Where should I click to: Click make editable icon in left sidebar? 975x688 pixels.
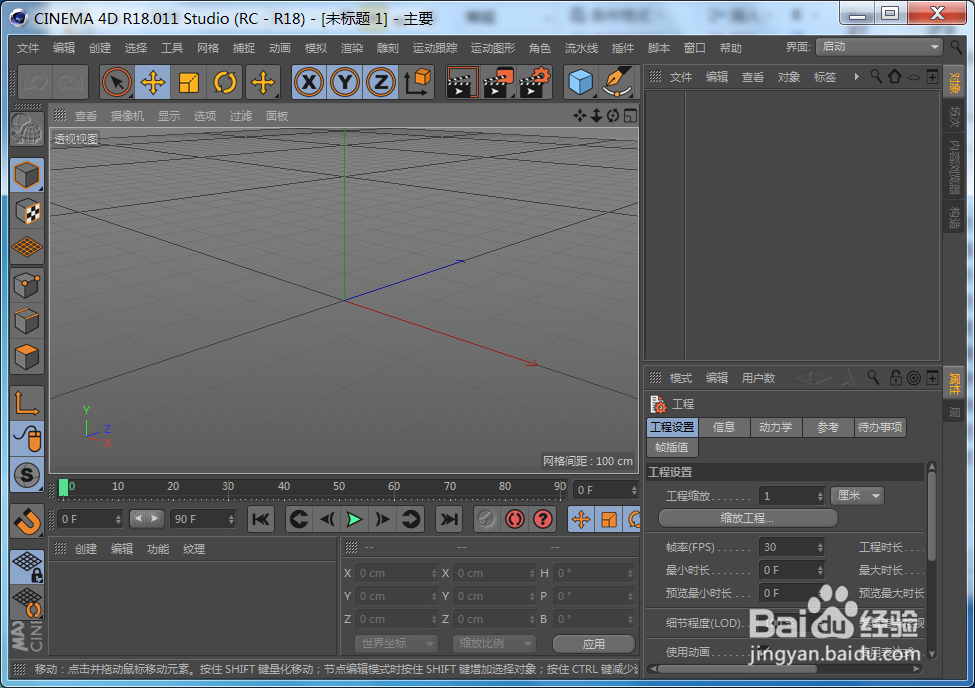[27, 129]
